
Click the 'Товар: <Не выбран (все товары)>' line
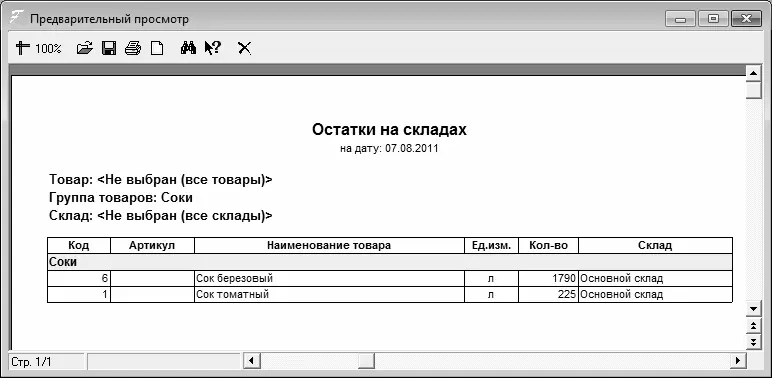161,180
